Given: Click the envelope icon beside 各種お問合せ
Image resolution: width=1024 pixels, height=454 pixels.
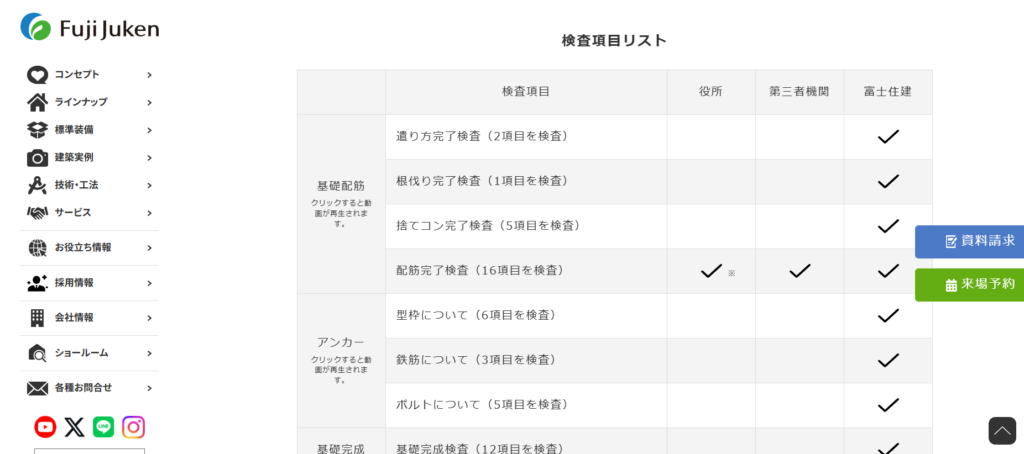Looking at the screenshot, I should point(37,388).
